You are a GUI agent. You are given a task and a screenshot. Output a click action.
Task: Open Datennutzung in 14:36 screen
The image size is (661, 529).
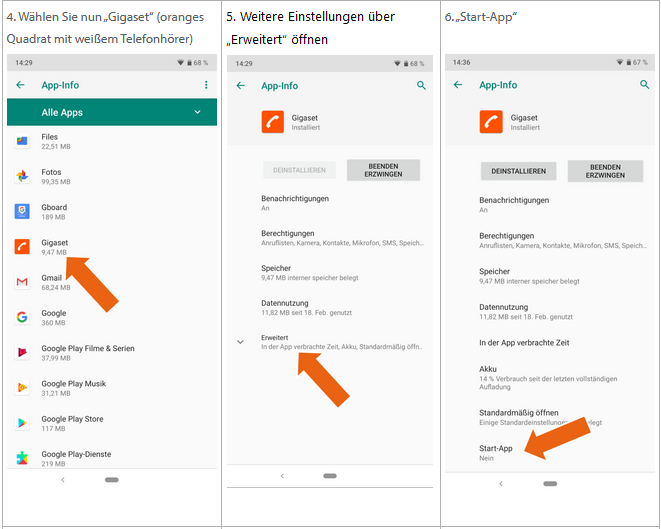click(x=550, y=311)
